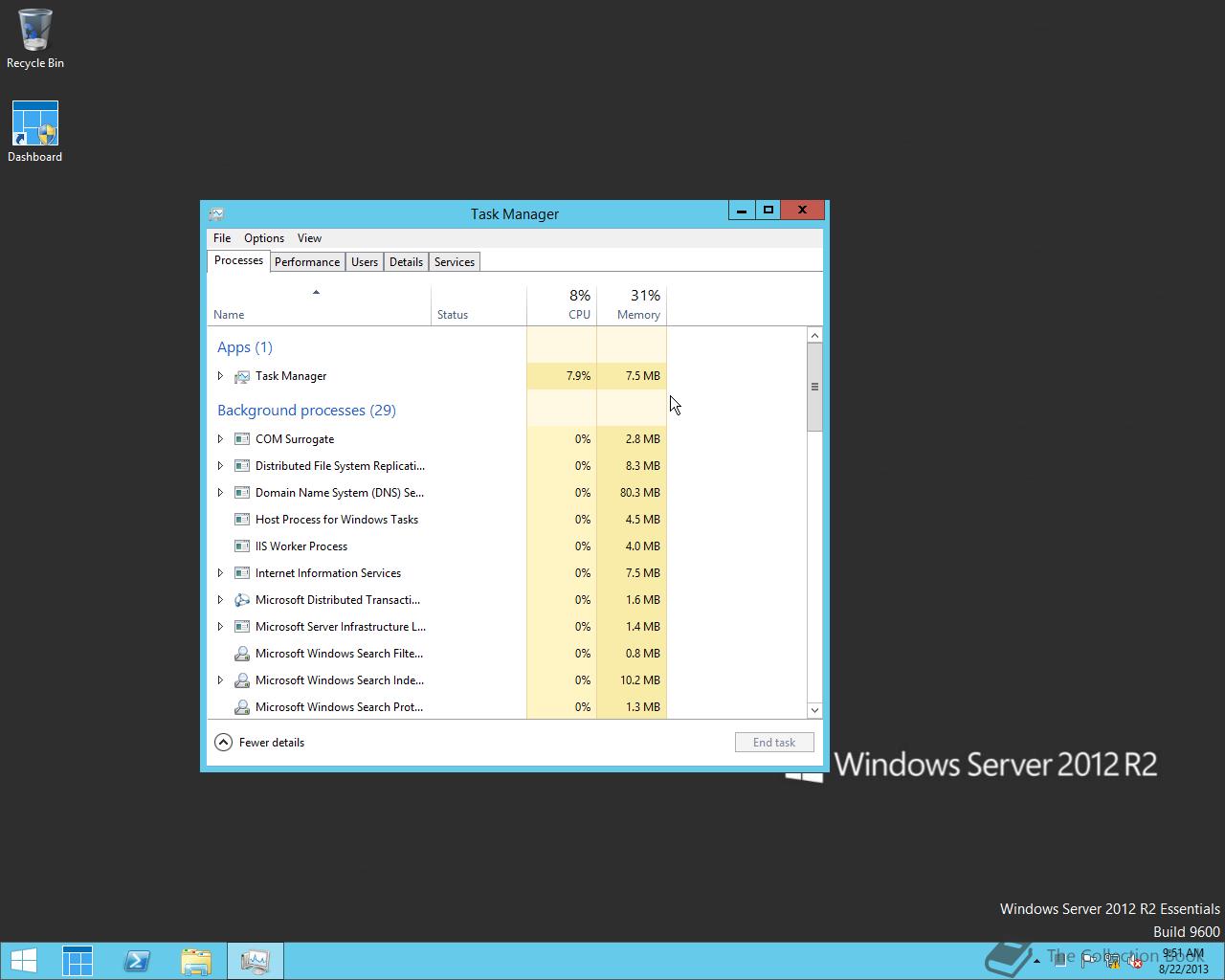Click the Windows Start button

(23, 961)
